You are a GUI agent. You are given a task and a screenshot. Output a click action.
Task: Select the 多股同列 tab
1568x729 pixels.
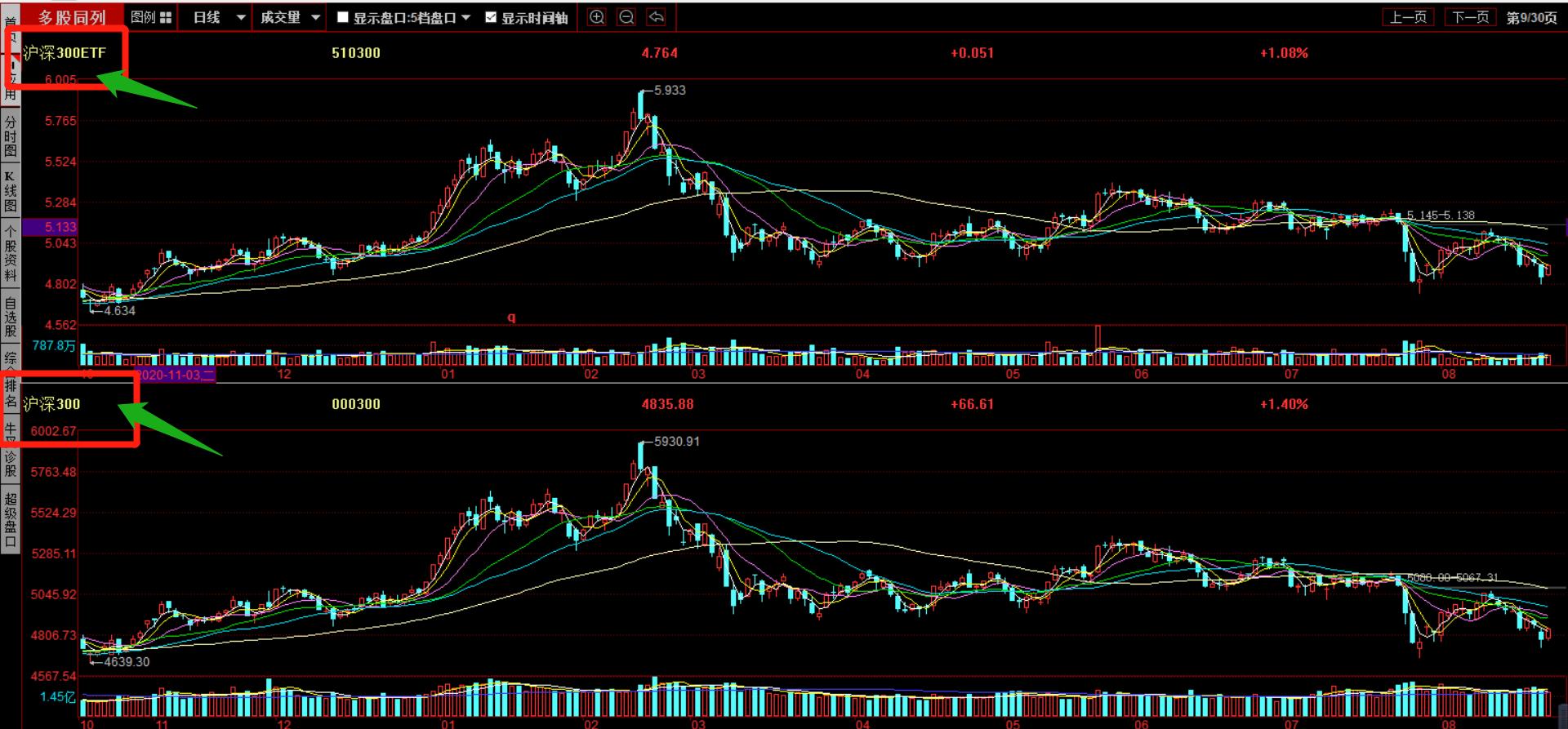(x=72, y=17)
